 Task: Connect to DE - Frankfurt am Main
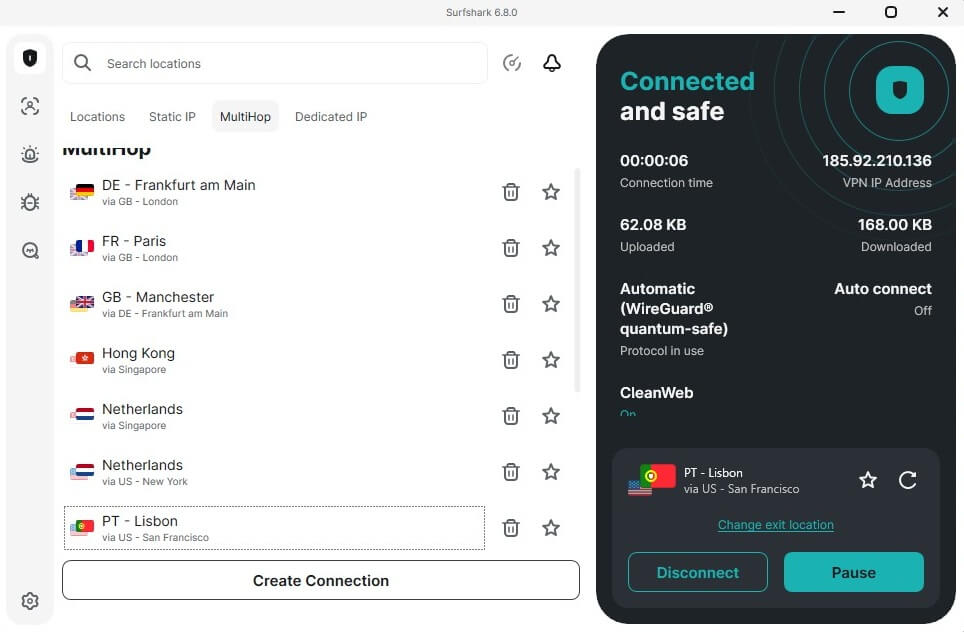pyautogui.click(x=274, y=192)
